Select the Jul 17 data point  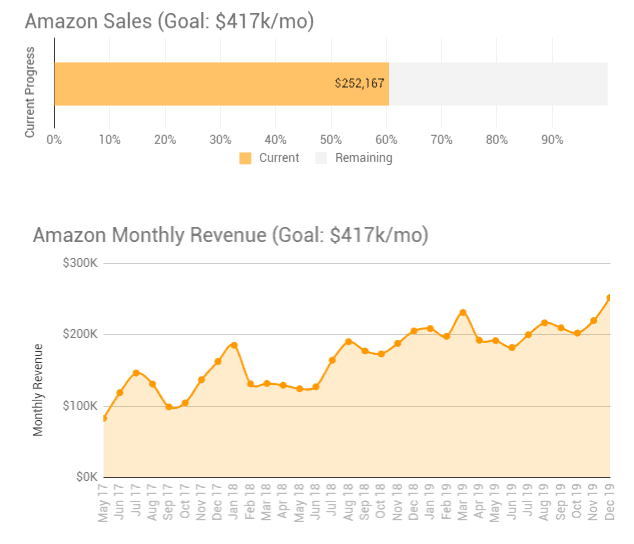point(136,373)
